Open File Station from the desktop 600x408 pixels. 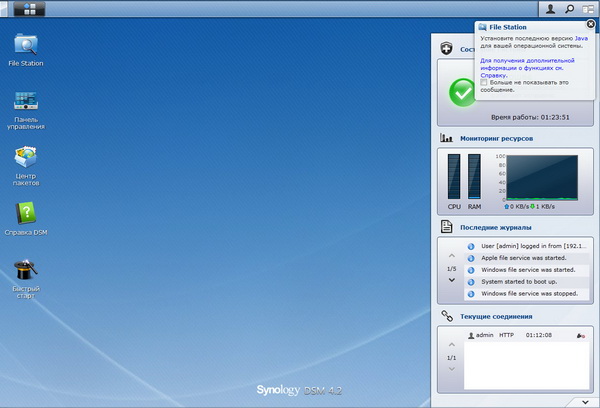point(26,46)
